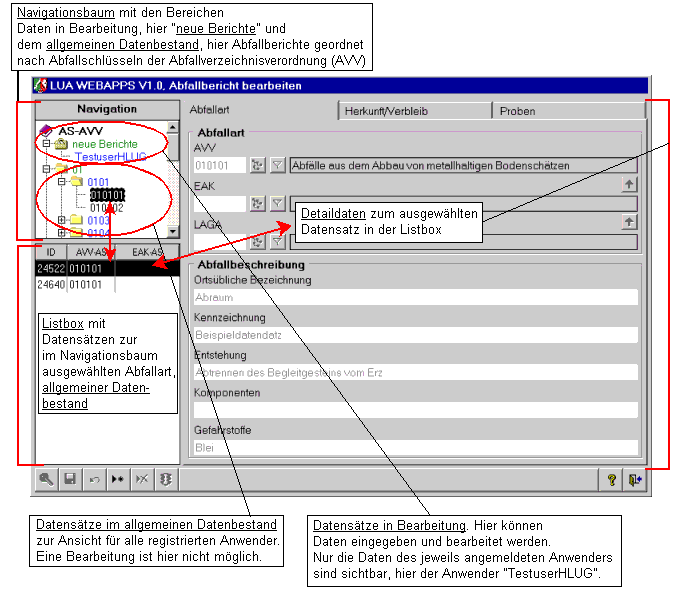Click the search icon in bottom toolbar
700x590 pixels.
[x=46, y=480]
